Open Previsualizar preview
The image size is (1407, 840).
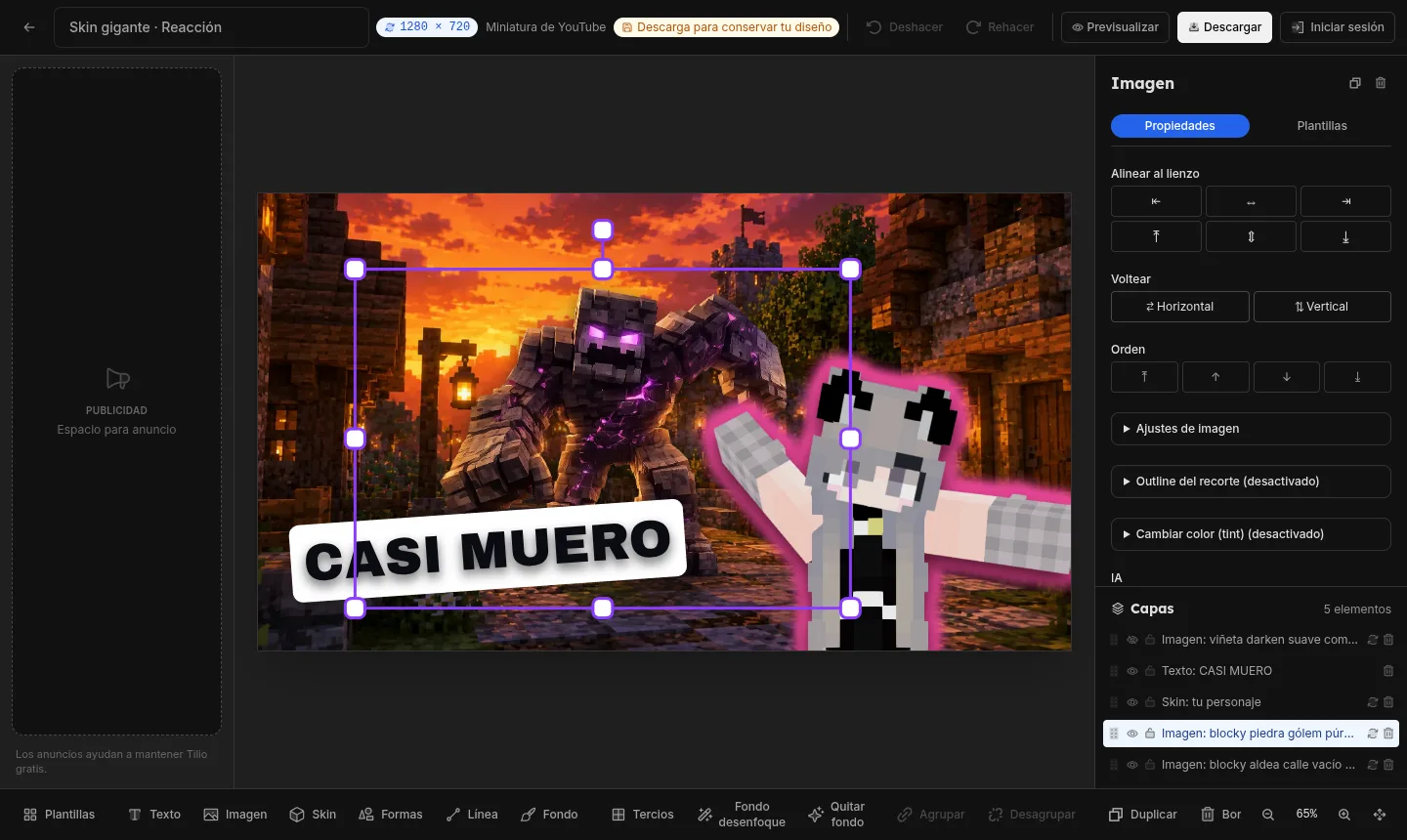[x=1116, y=27]
